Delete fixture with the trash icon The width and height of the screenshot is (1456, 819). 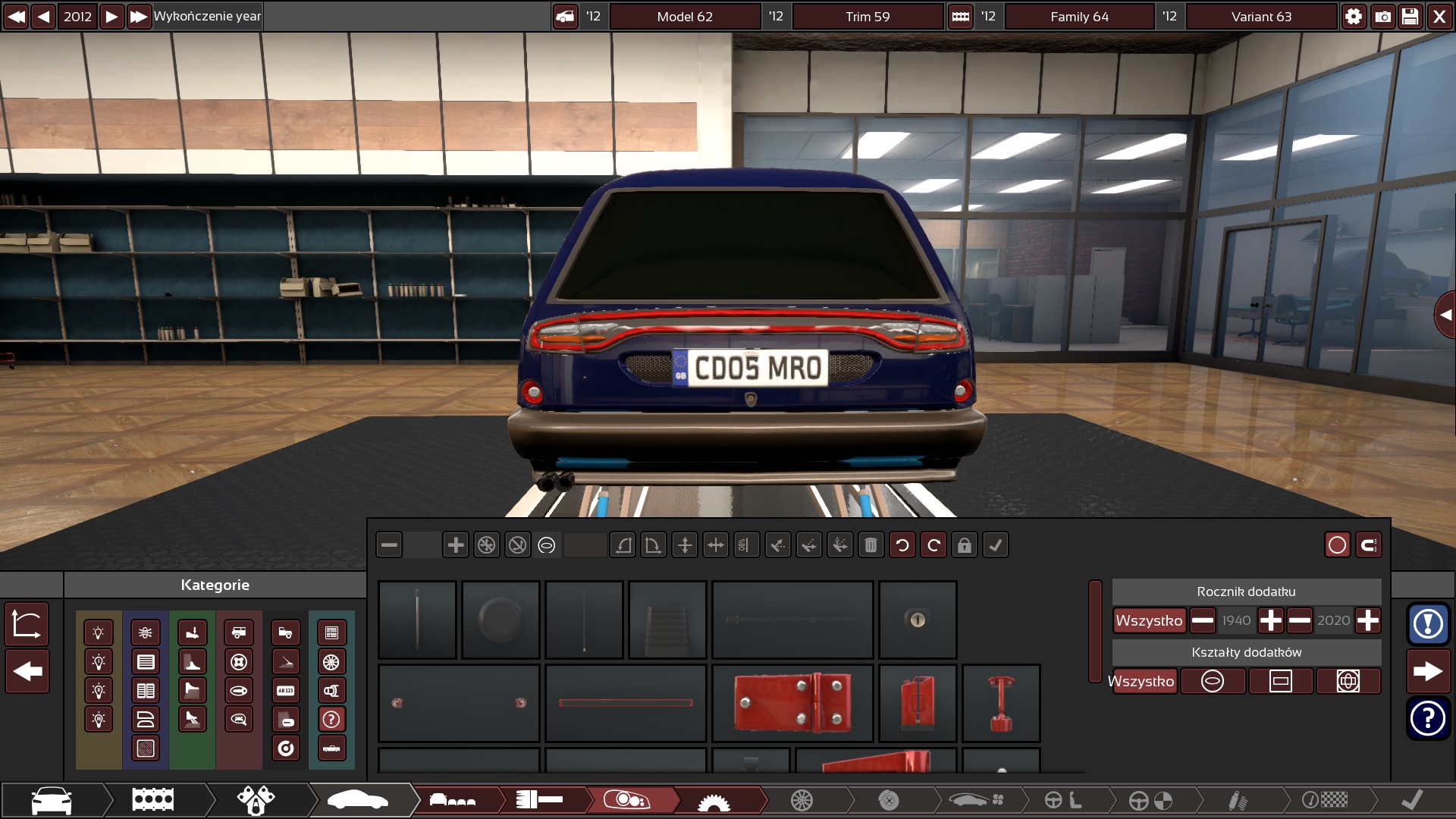coord(871,544)
